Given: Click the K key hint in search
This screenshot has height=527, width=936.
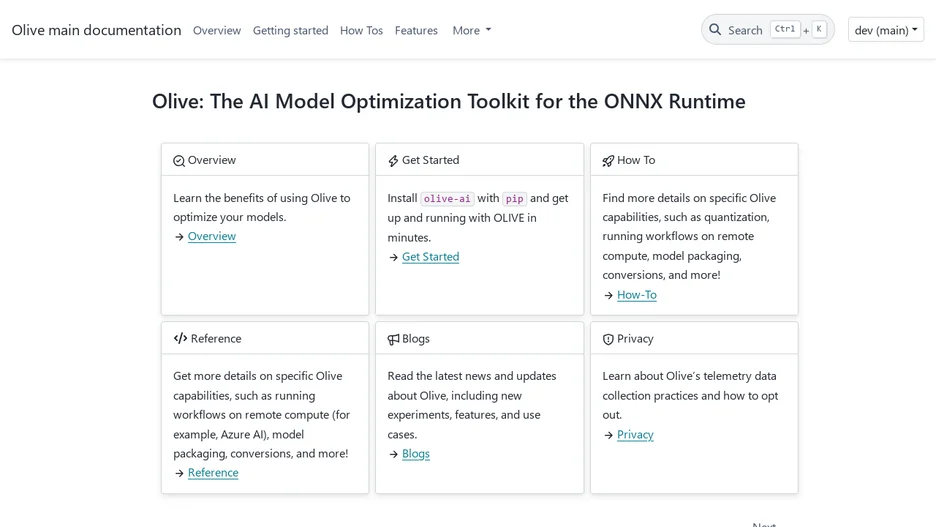Looking at the screenshot, I should point(818,29).
